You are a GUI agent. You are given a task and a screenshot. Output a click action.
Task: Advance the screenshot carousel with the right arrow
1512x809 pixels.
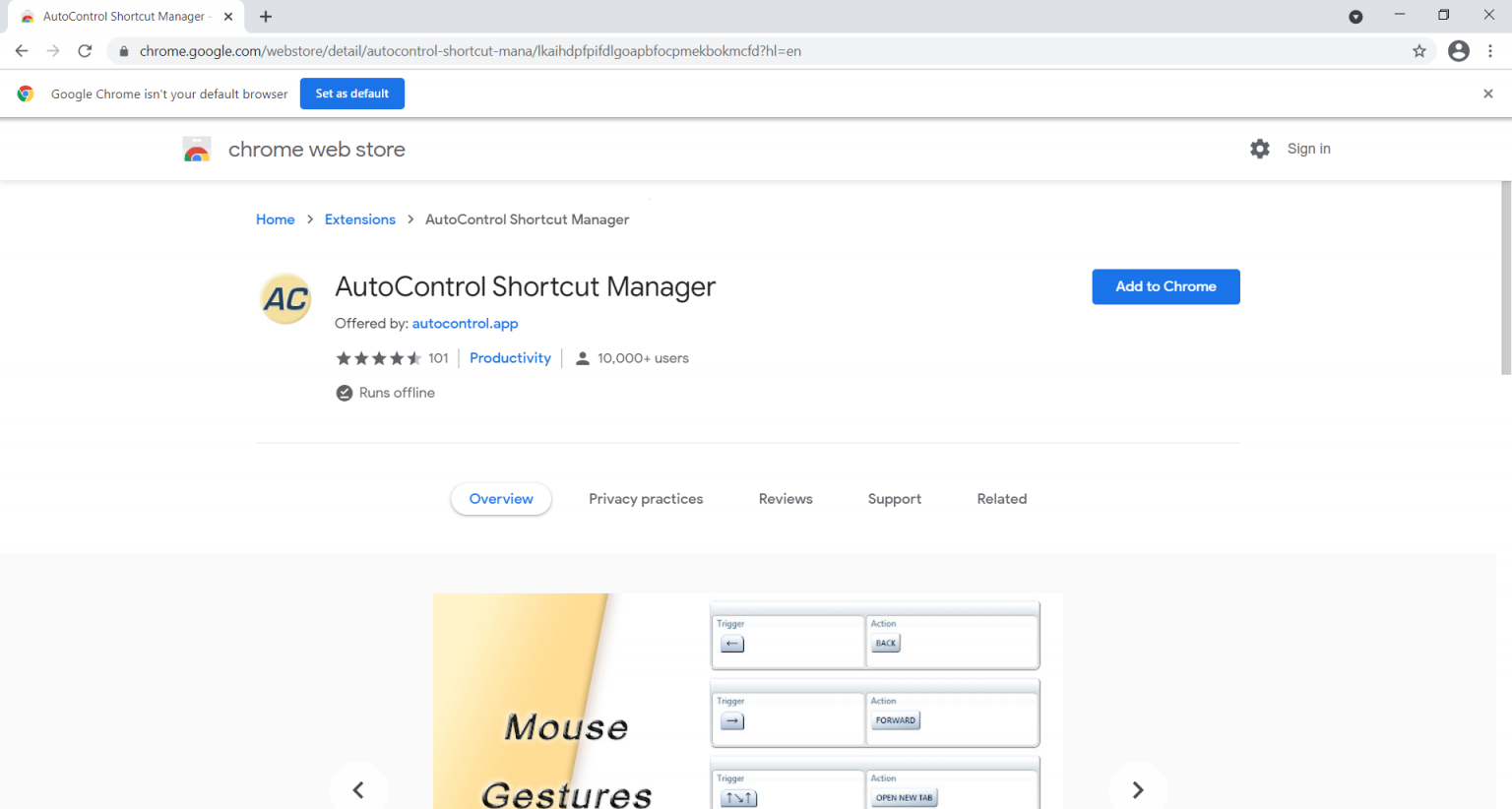[1138, 789]
